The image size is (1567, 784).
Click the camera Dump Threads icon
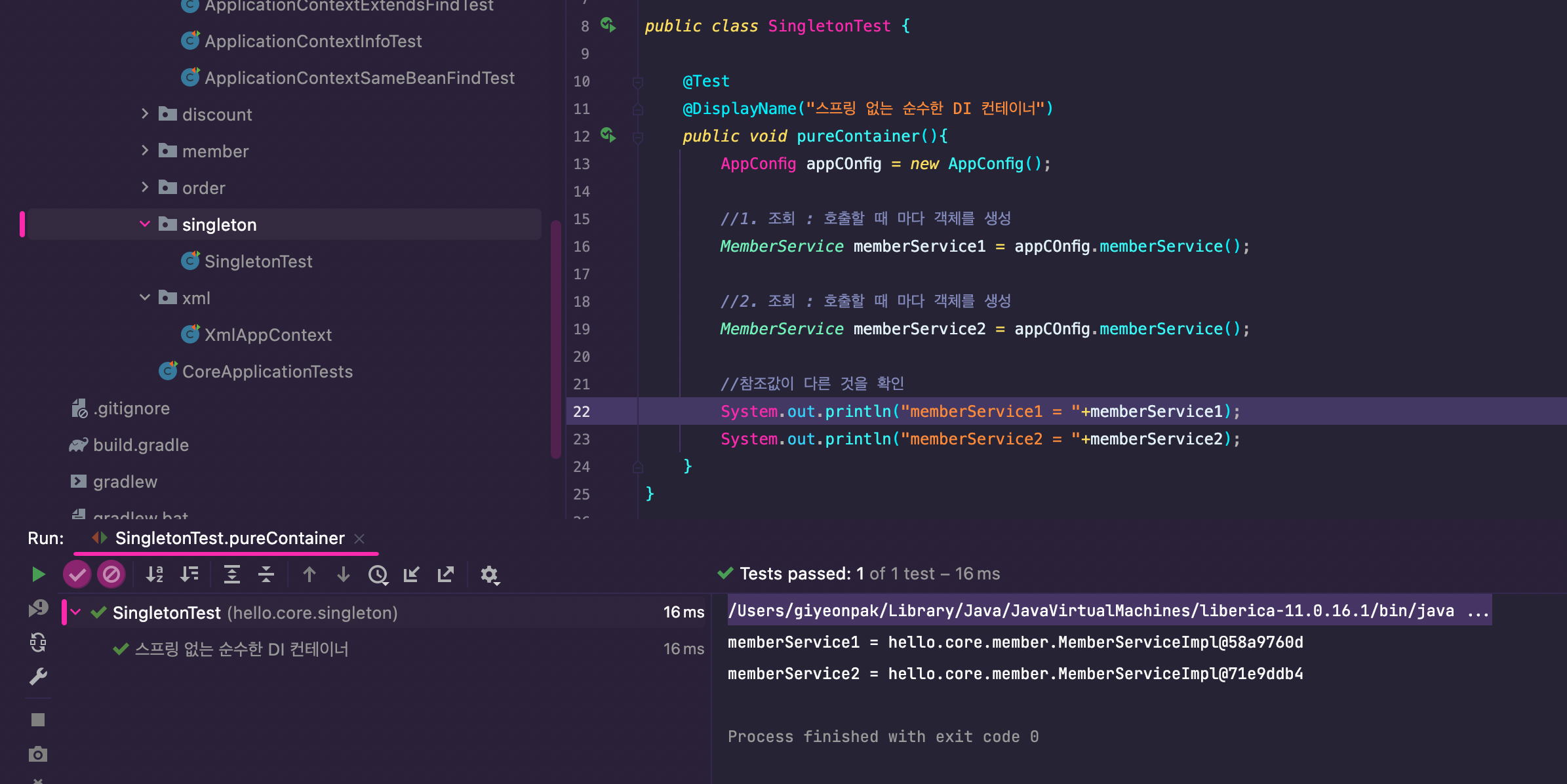coord(38,755)
